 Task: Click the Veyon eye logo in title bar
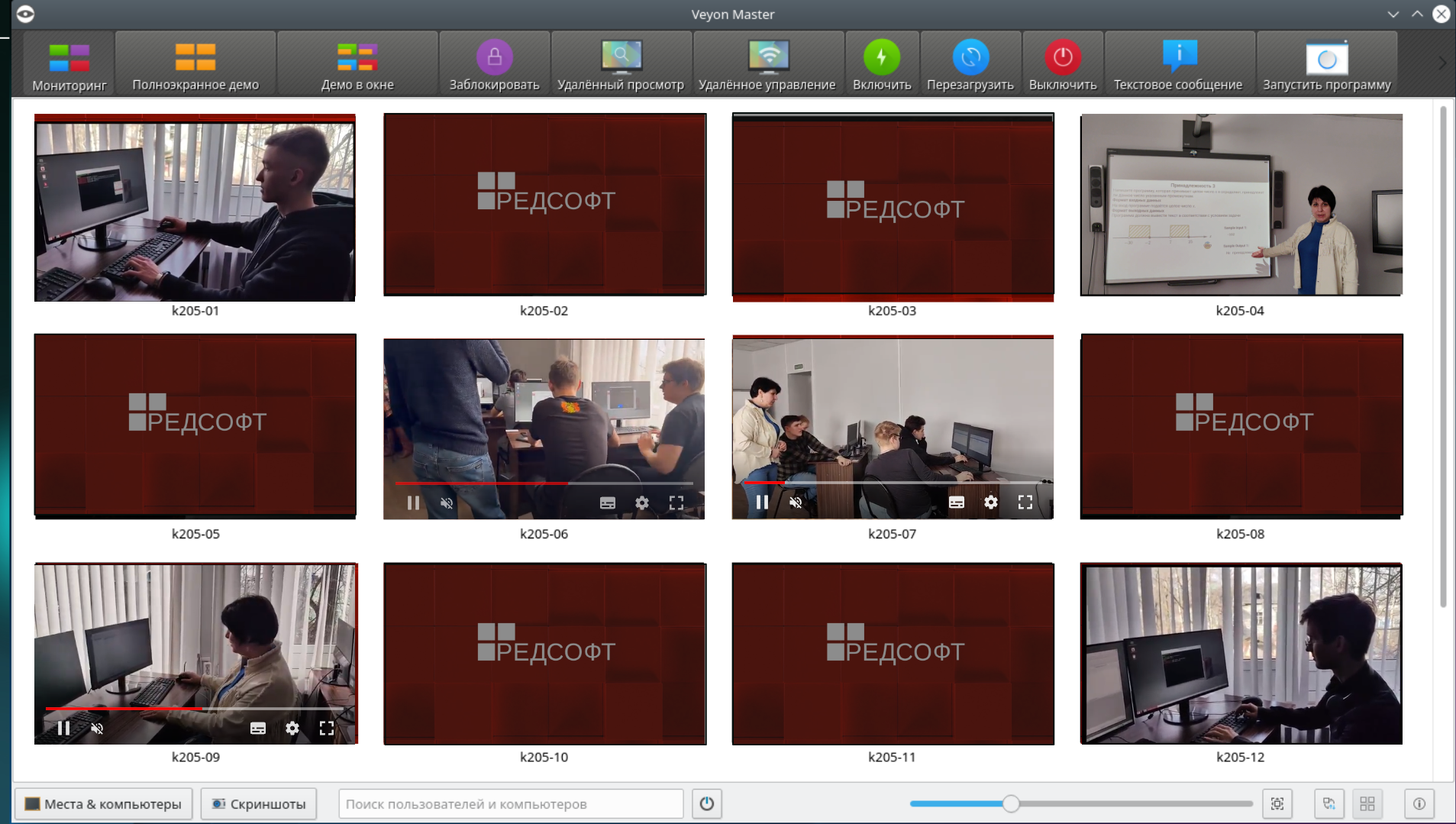pyautogui.click(x=25, y=14)
